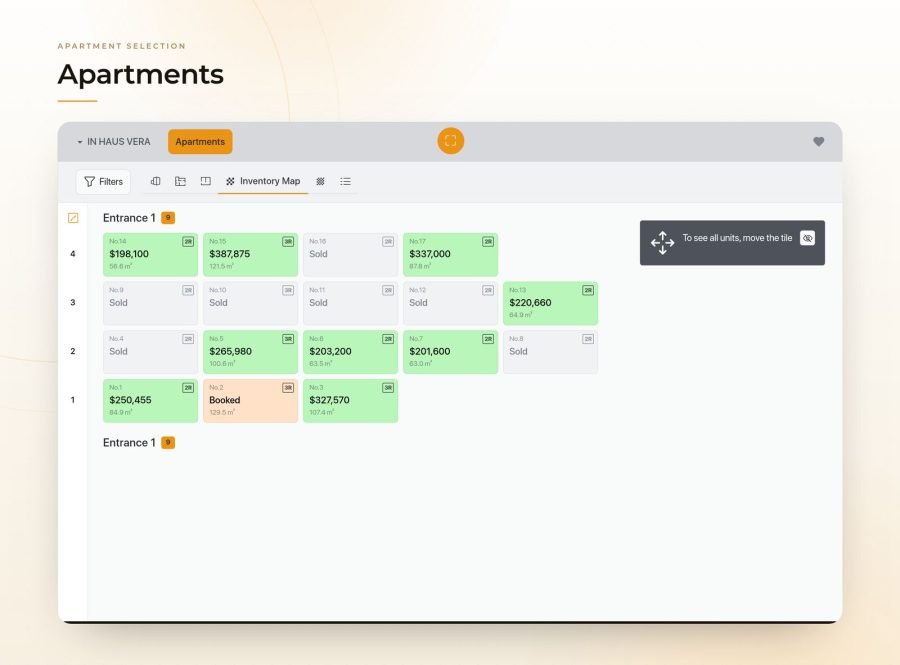Click floor number 3 label
The height and width of the screenshot is (665, 900).
tap(73, 302)
